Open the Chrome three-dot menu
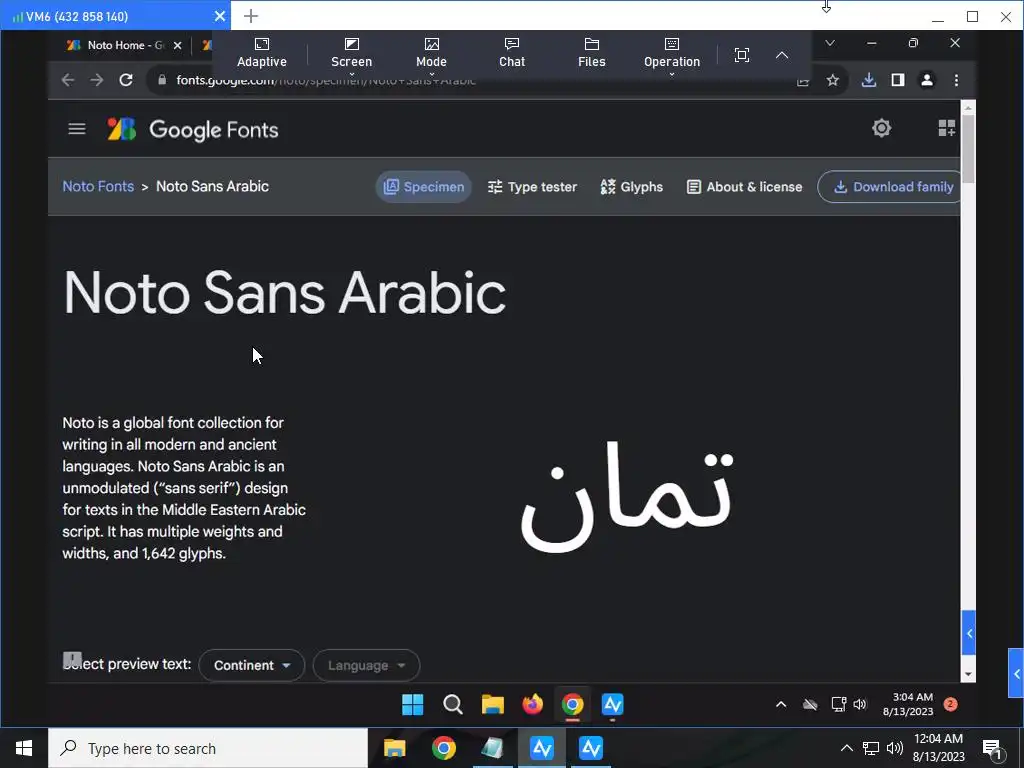 956,80
